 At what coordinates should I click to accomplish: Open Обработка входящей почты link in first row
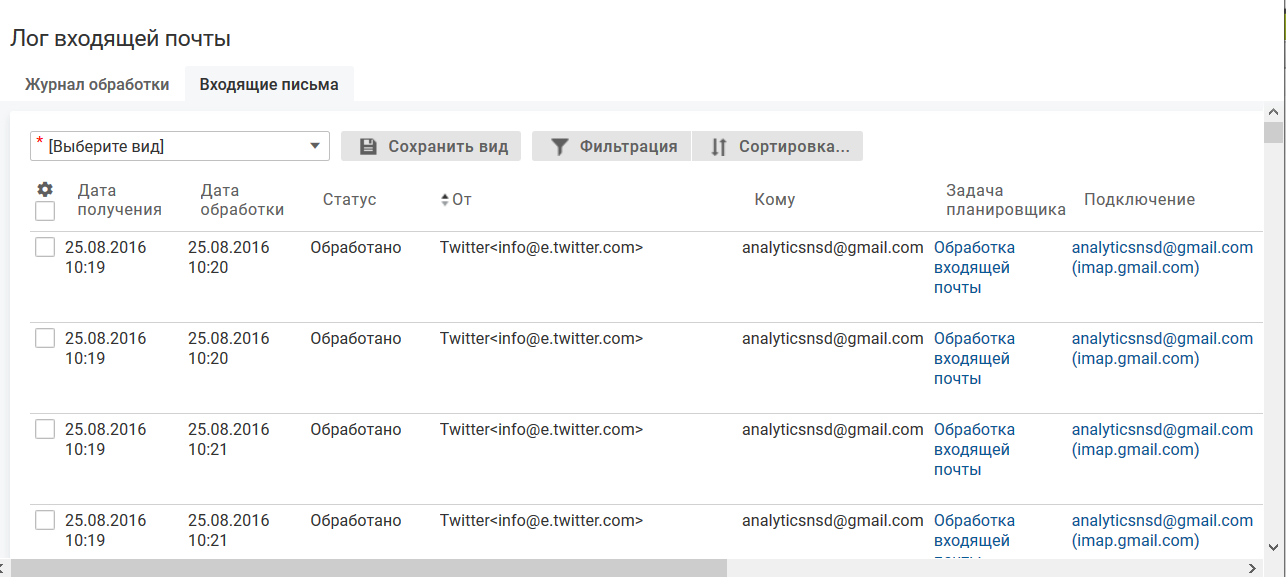coord(974,267)
